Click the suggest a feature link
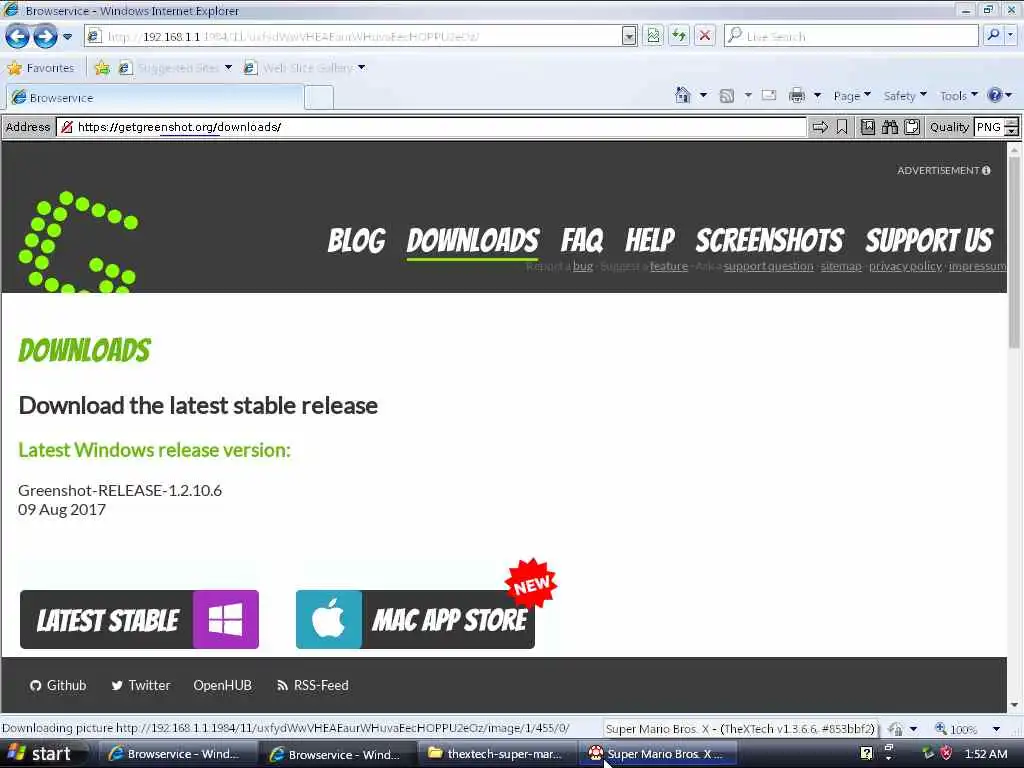The height and width of the screenshot is (768, 1024). pyautogui.click(x=669, y=266)
